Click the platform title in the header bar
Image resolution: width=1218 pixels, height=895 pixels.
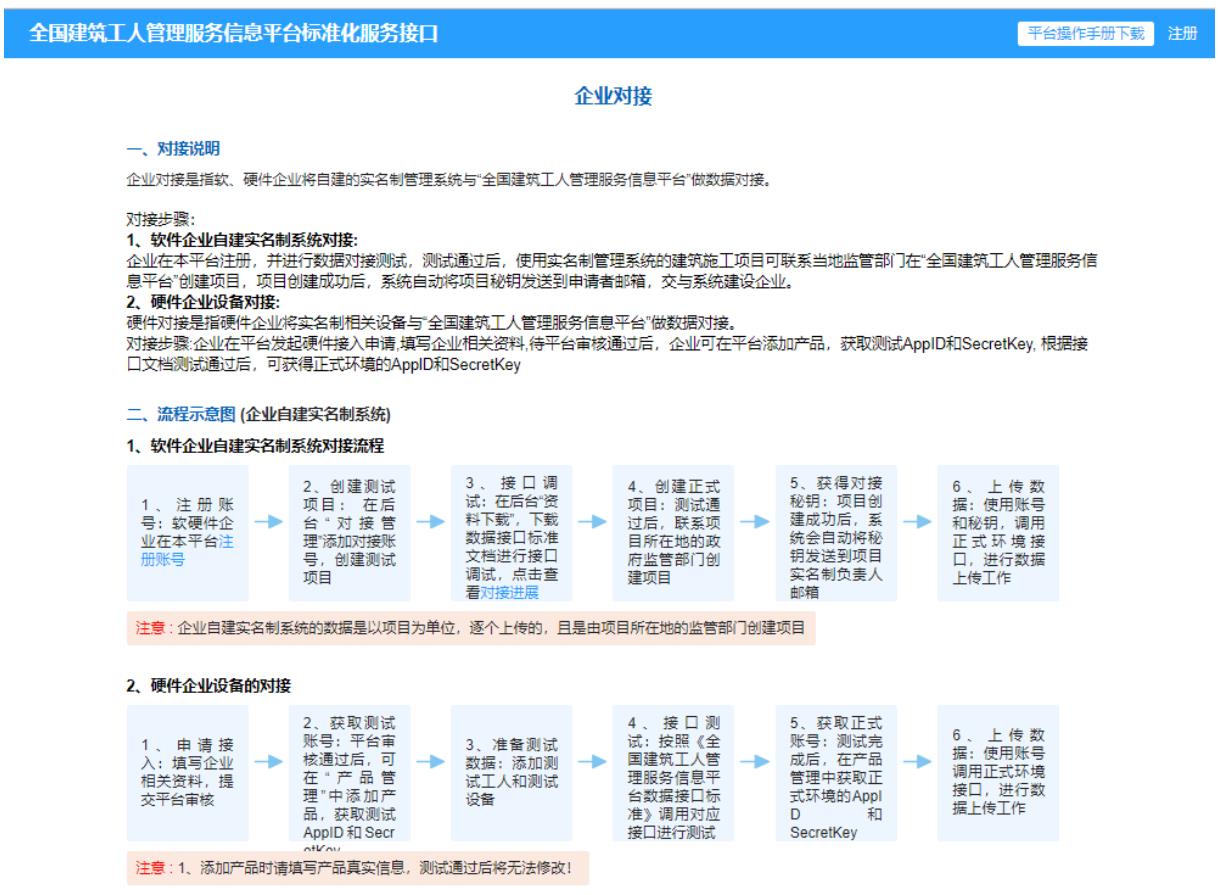tap(233, 33)
